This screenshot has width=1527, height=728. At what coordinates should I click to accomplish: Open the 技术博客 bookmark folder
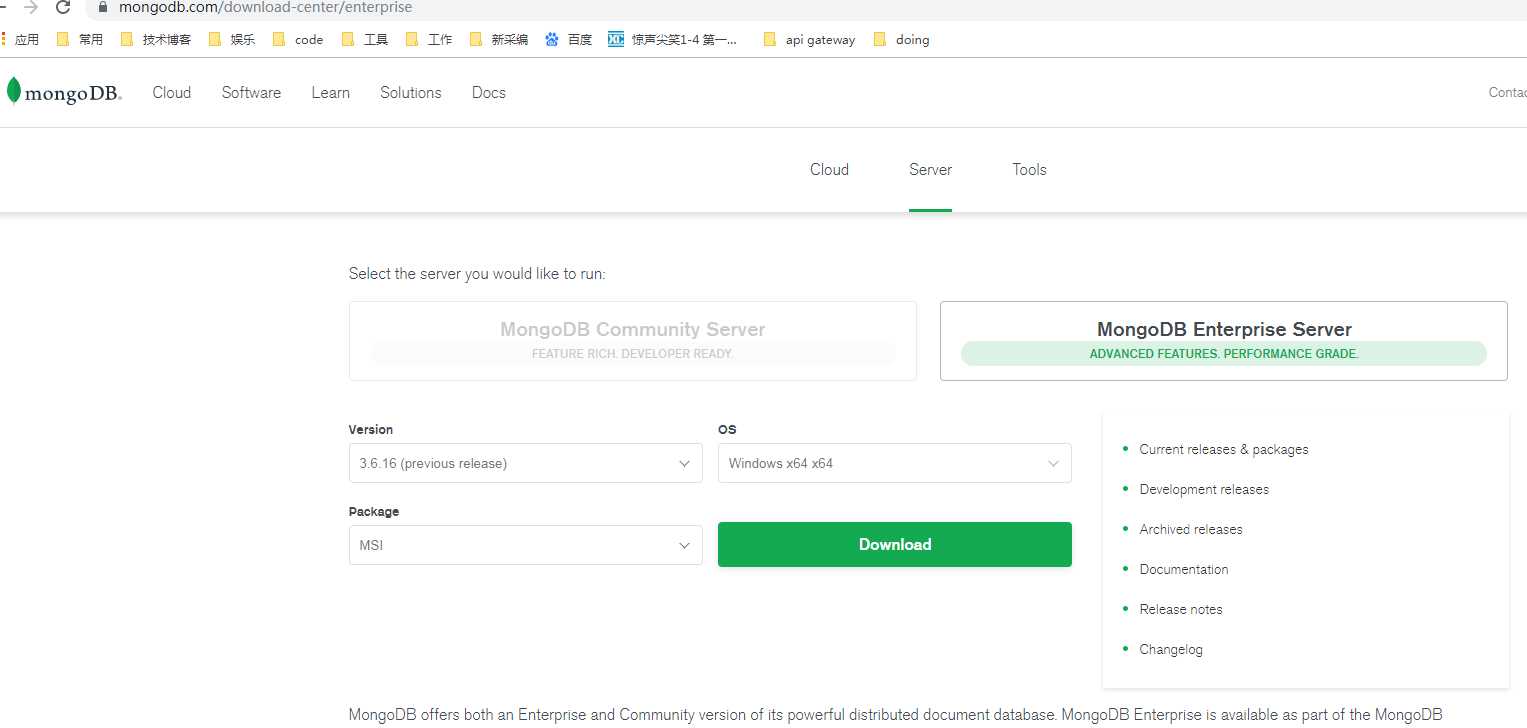pyautogui.click(x=155, y=40)
